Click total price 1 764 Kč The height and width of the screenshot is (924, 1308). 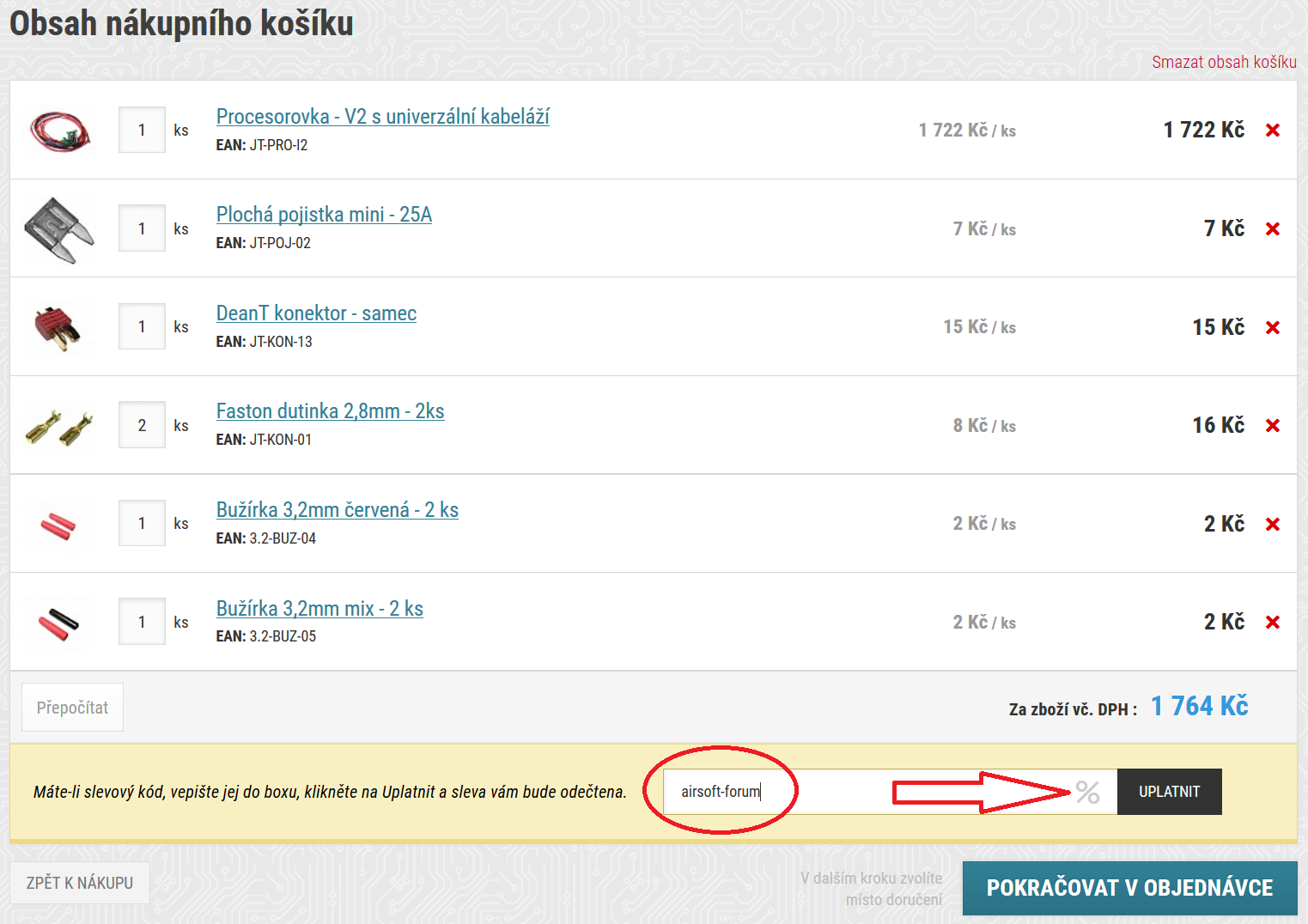pyautogui.click(x=1199, y=706)
